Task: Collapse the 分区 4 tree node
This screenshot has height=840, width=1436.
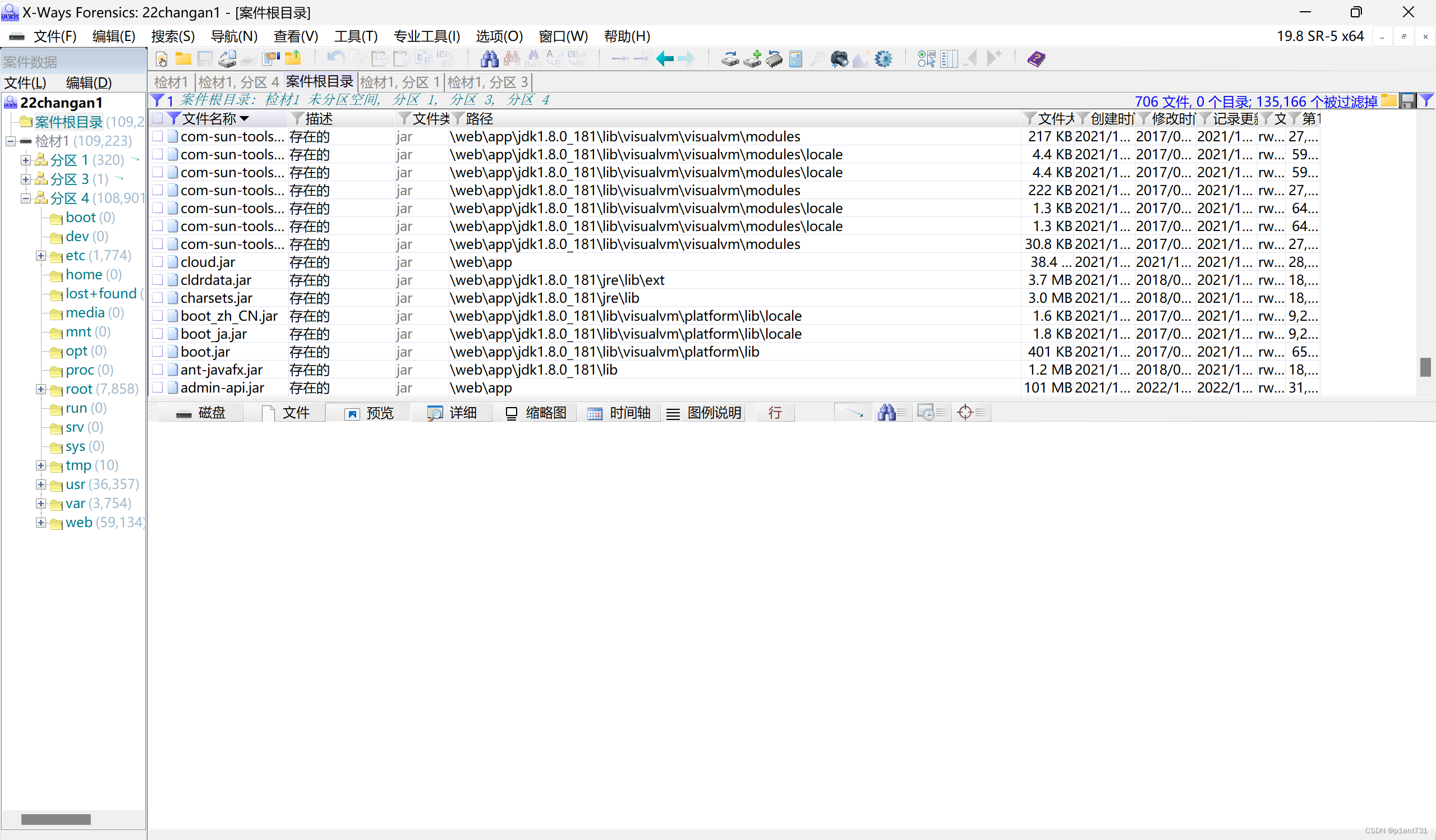Action: [x=25, y=198]
